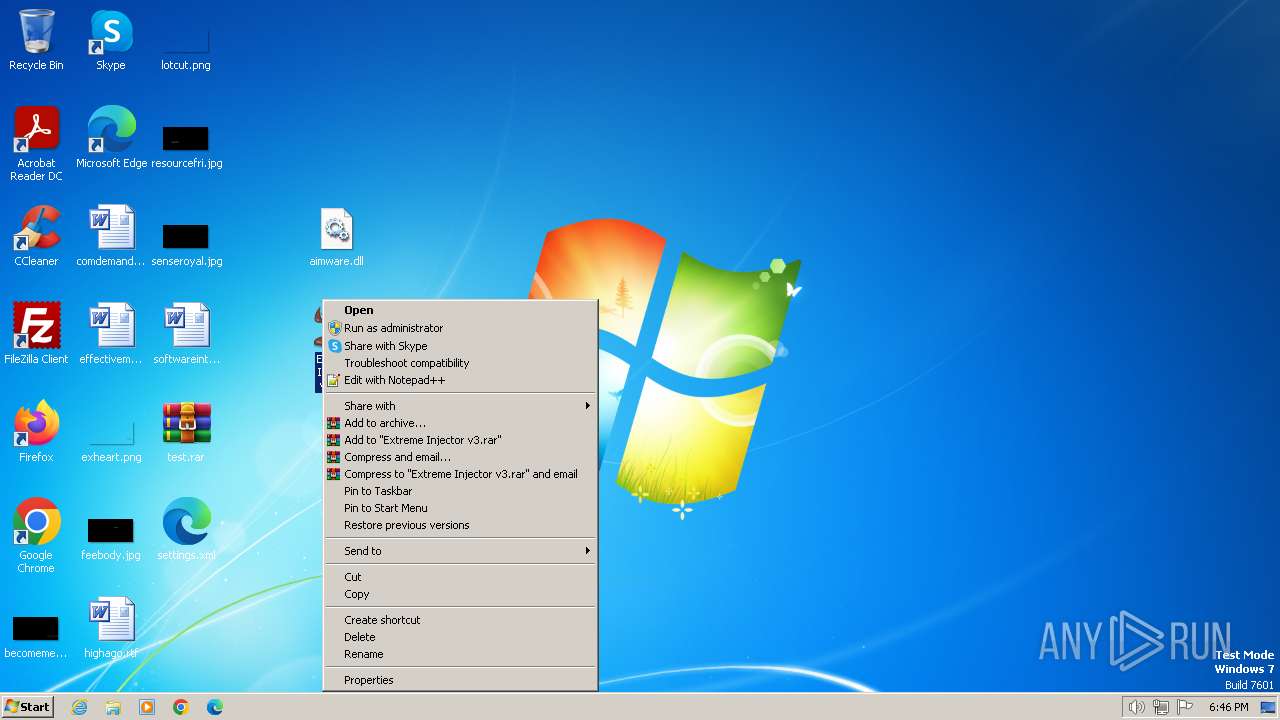Choose Pin to Taskbar

pyautogui.click(x=460, y=491)
